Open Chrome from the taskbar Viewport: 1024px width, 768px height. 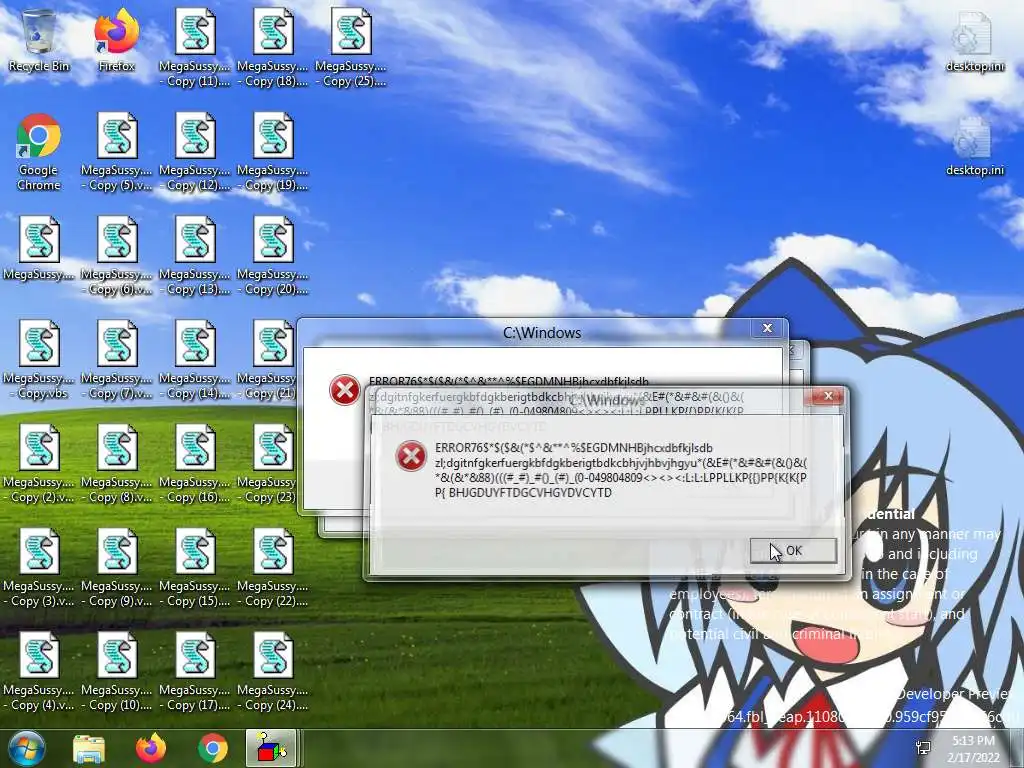tap(213, 748)
